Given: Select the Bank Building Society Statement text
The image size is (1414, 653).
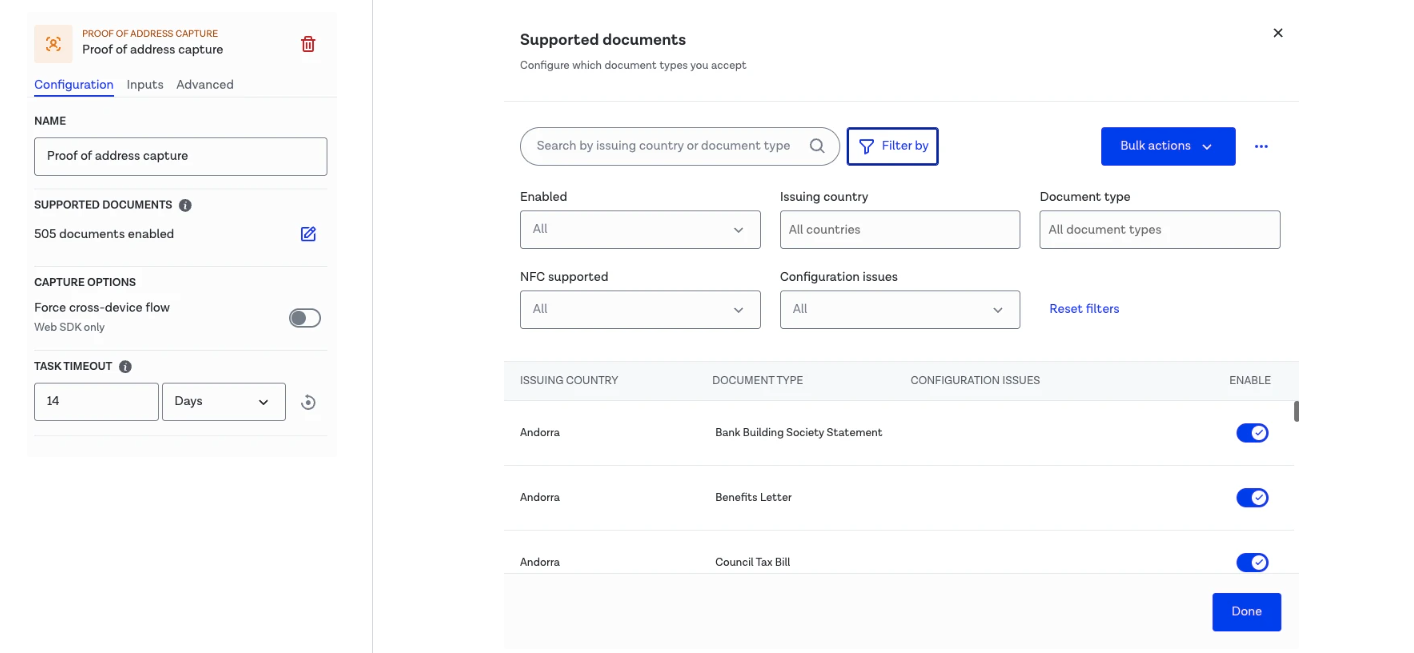Looking at the screenshot, I should [799, 433].
